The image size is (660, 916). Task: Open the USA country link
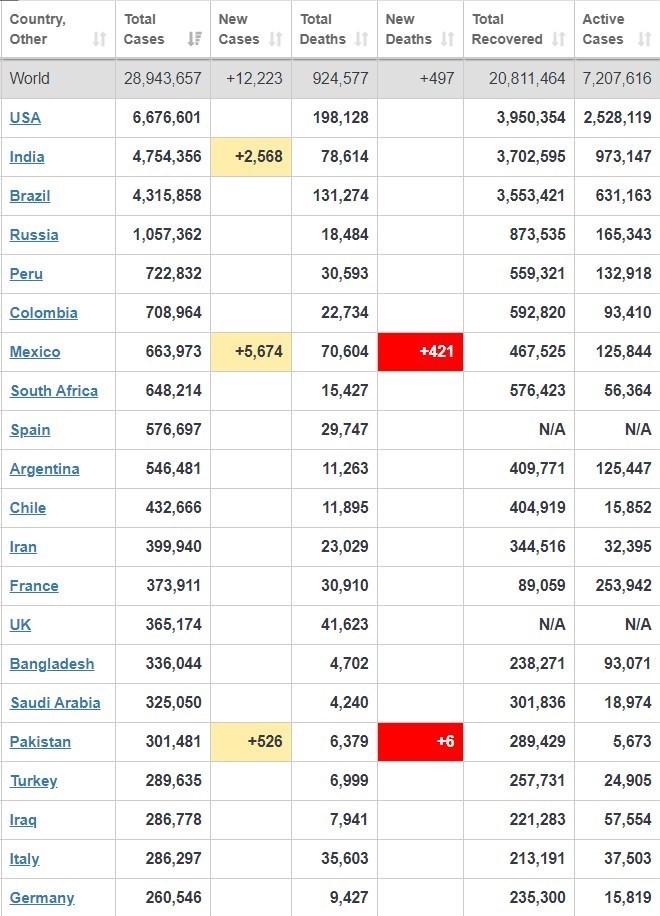pyautogui.click(x=25, y=117)
